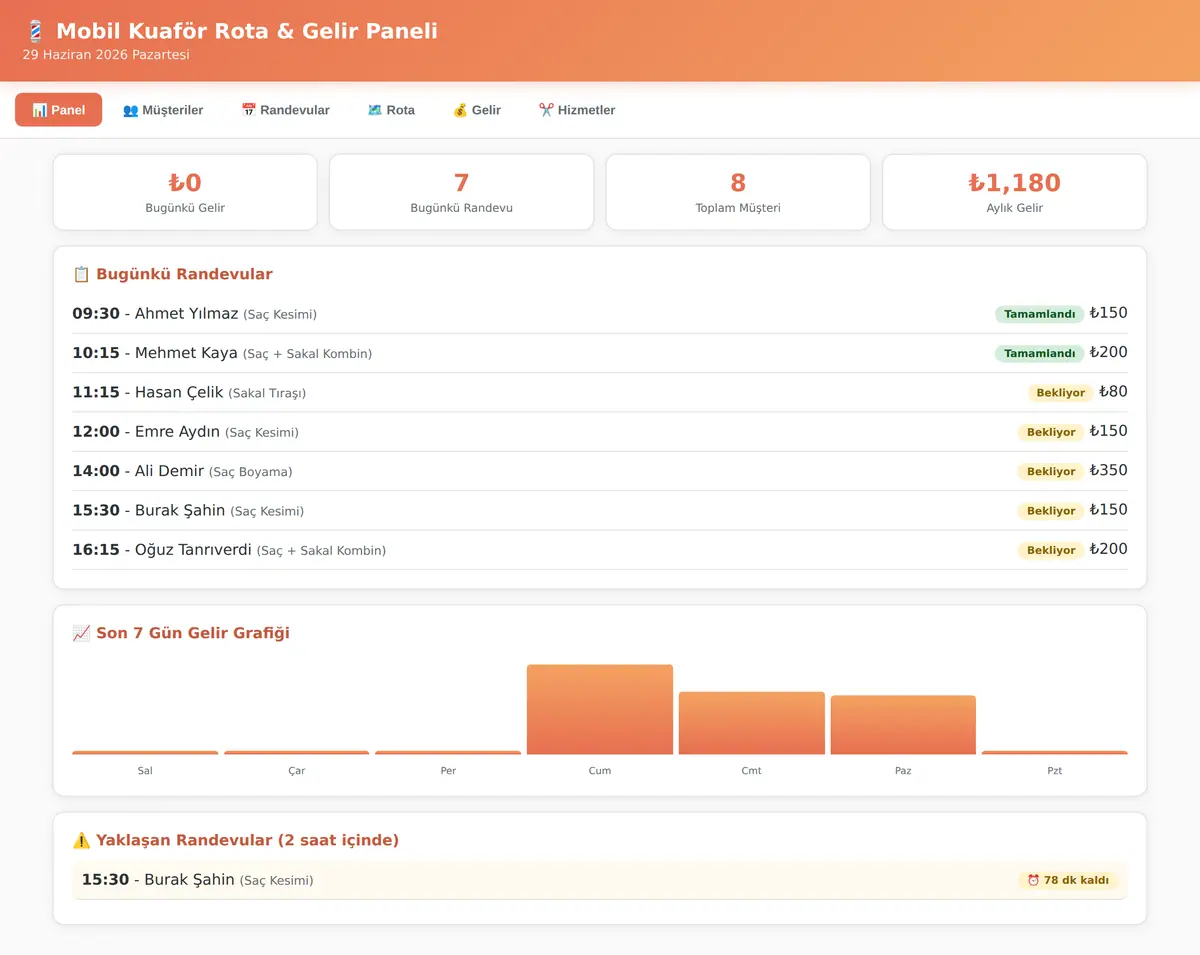The height and width of the screenshot is (955, 1200).
Task: Open the Randevular tab
Action: point(285,110)
